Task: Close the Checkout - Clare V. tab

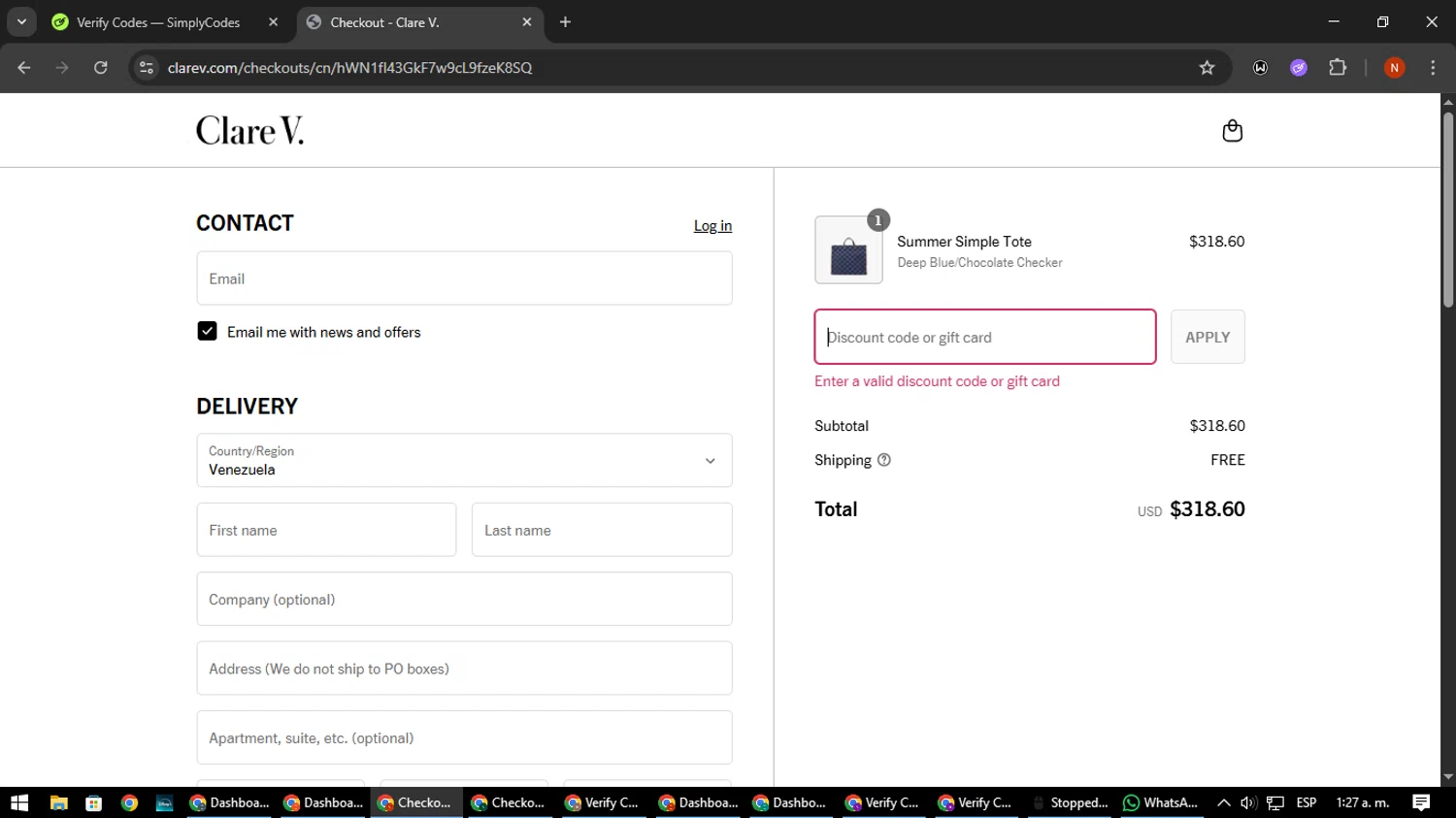Action: tap(527, 22)
